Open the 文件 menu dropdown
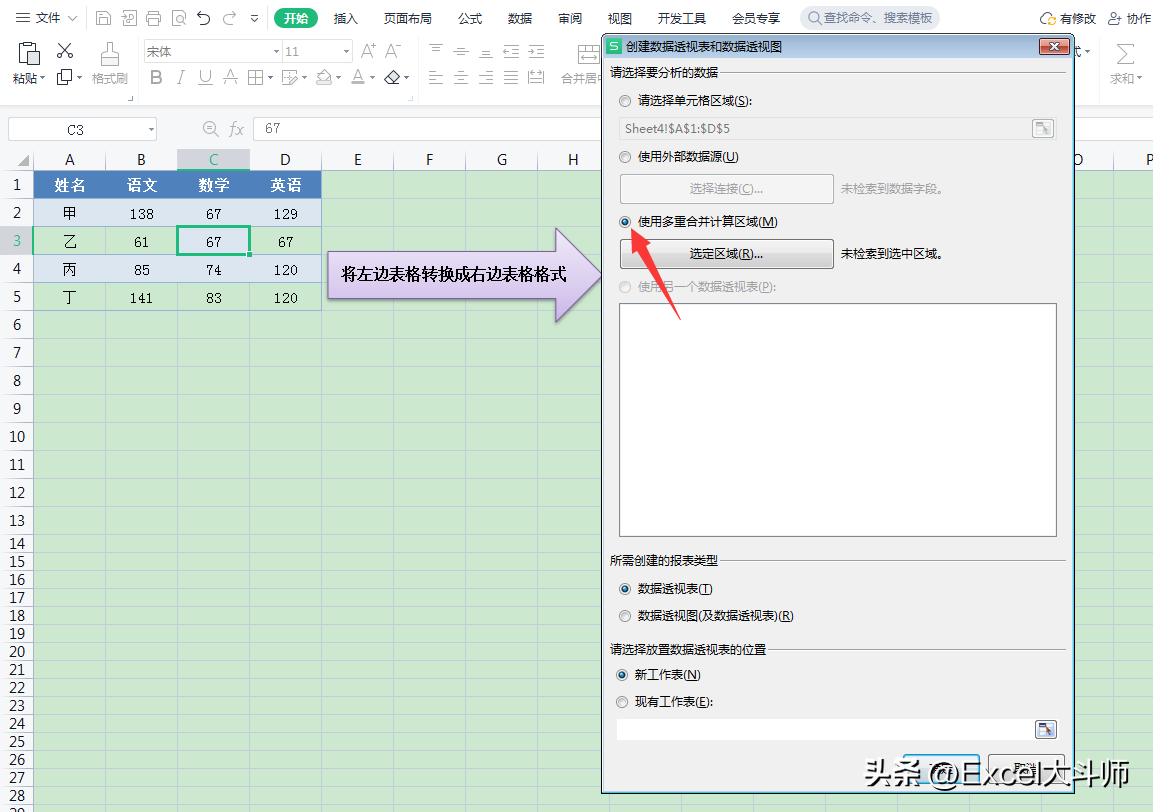Screen dimensions: 1153x812 pos(46,18)
